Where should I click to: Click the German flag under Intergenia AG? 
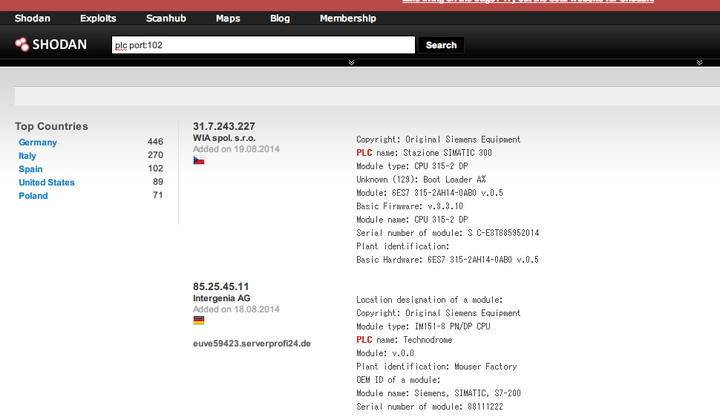(199, 321)
